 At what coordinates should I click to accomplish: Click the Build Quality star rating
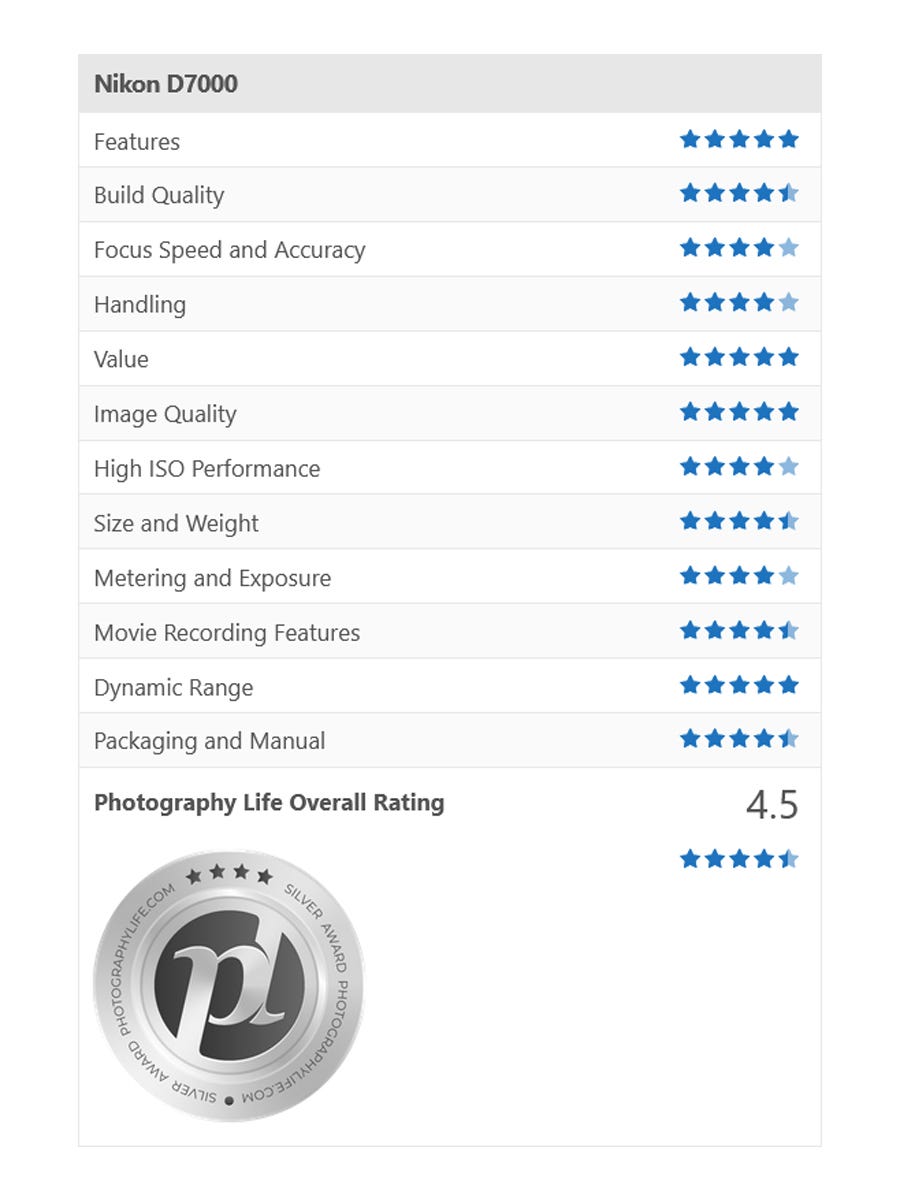739,194
